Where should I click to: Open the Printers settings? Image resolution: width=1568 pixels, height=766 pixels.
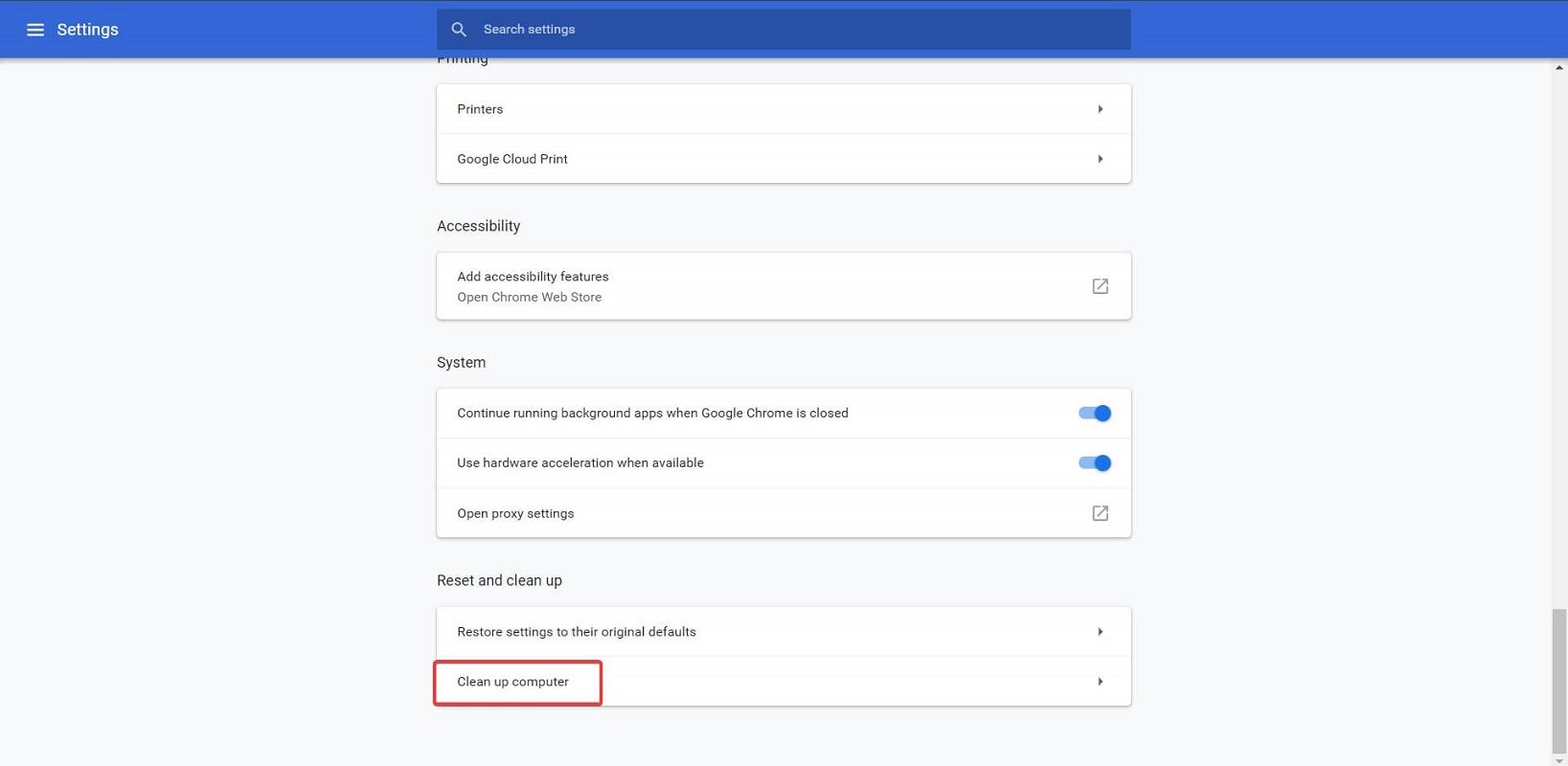480,109
